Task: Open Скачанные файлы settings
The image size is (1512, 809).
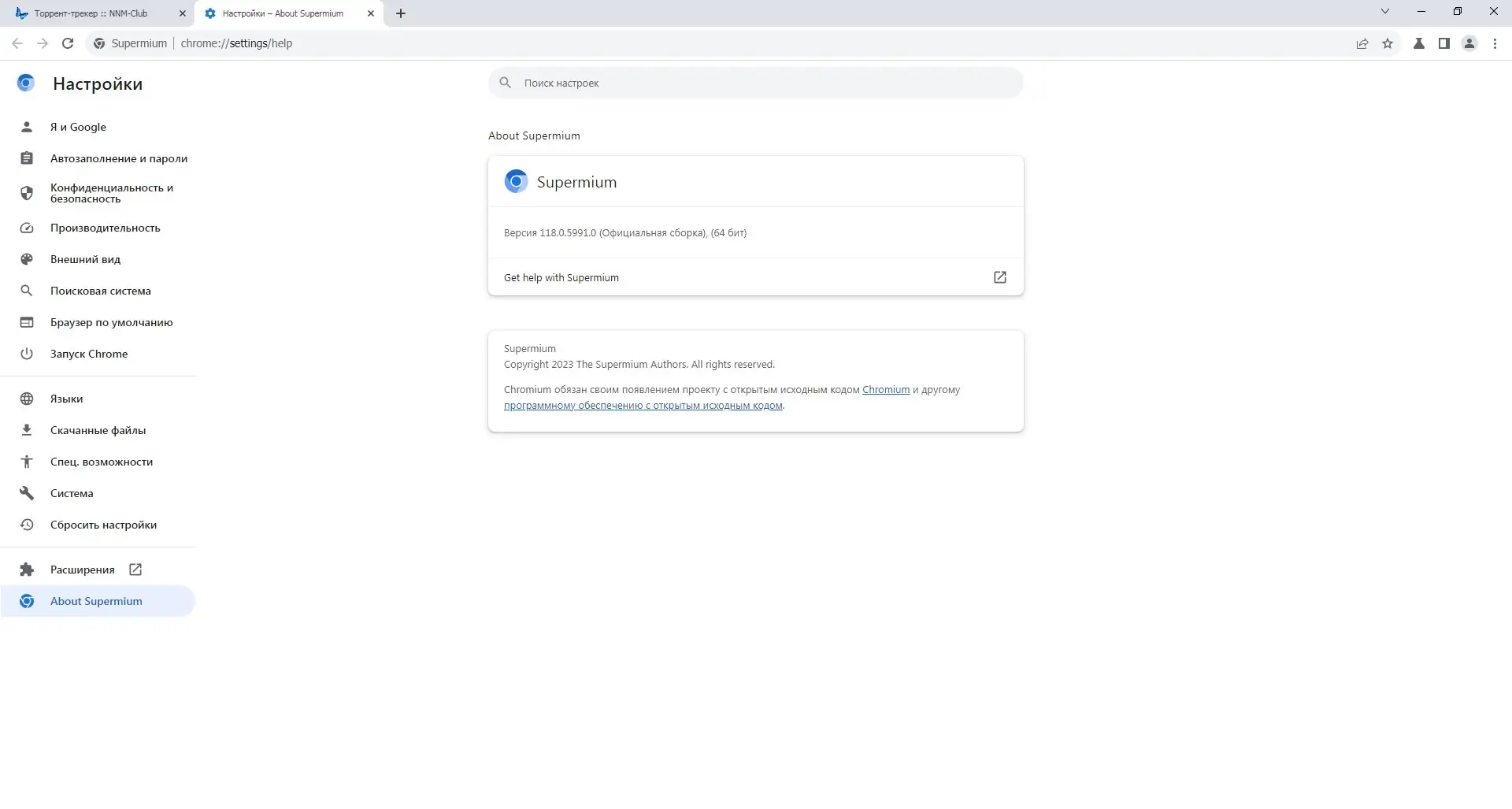Action: [x=98, y=430]
